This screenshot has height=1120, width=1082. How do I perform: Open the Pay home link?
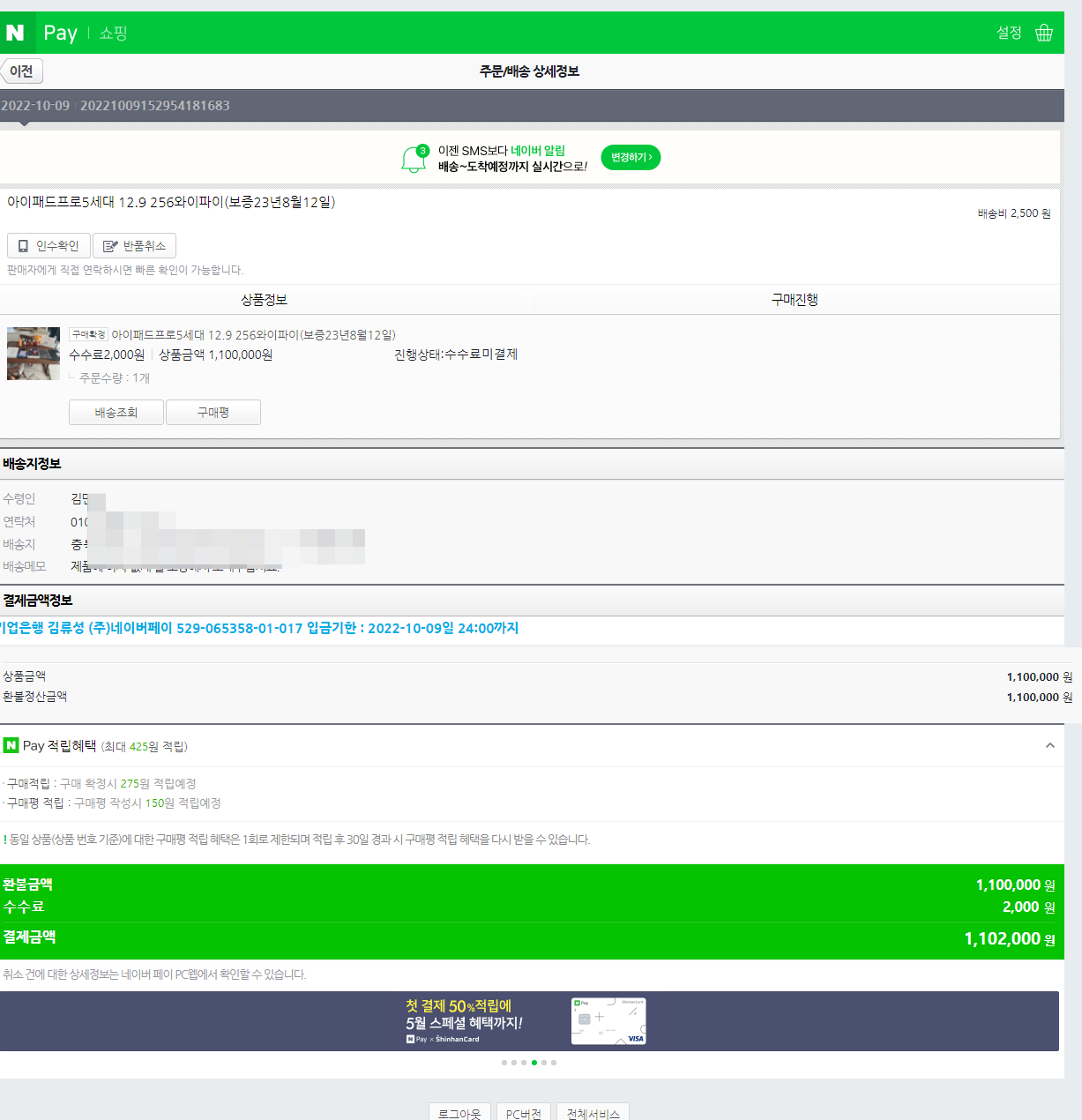tap(60, 33)
